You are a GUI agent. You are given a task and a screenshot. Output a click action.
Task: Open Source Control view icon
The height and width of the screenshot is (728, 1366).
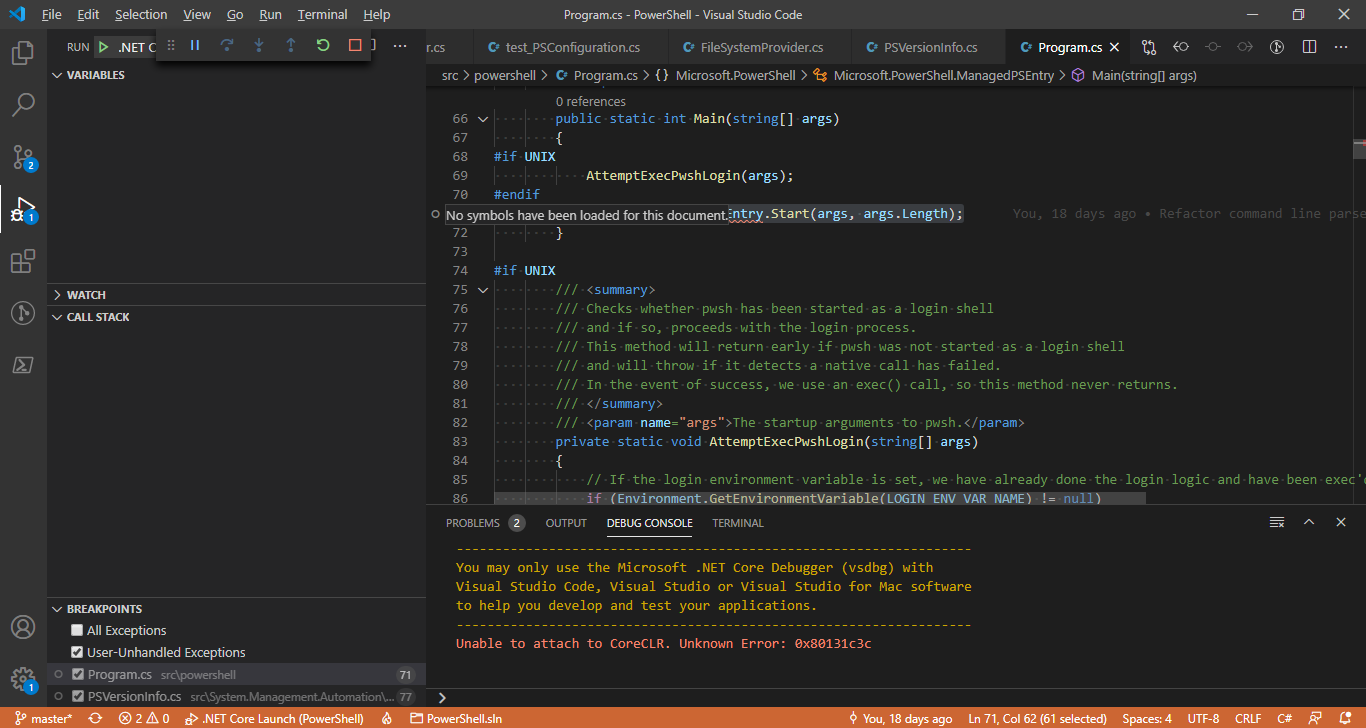point(22,157)
